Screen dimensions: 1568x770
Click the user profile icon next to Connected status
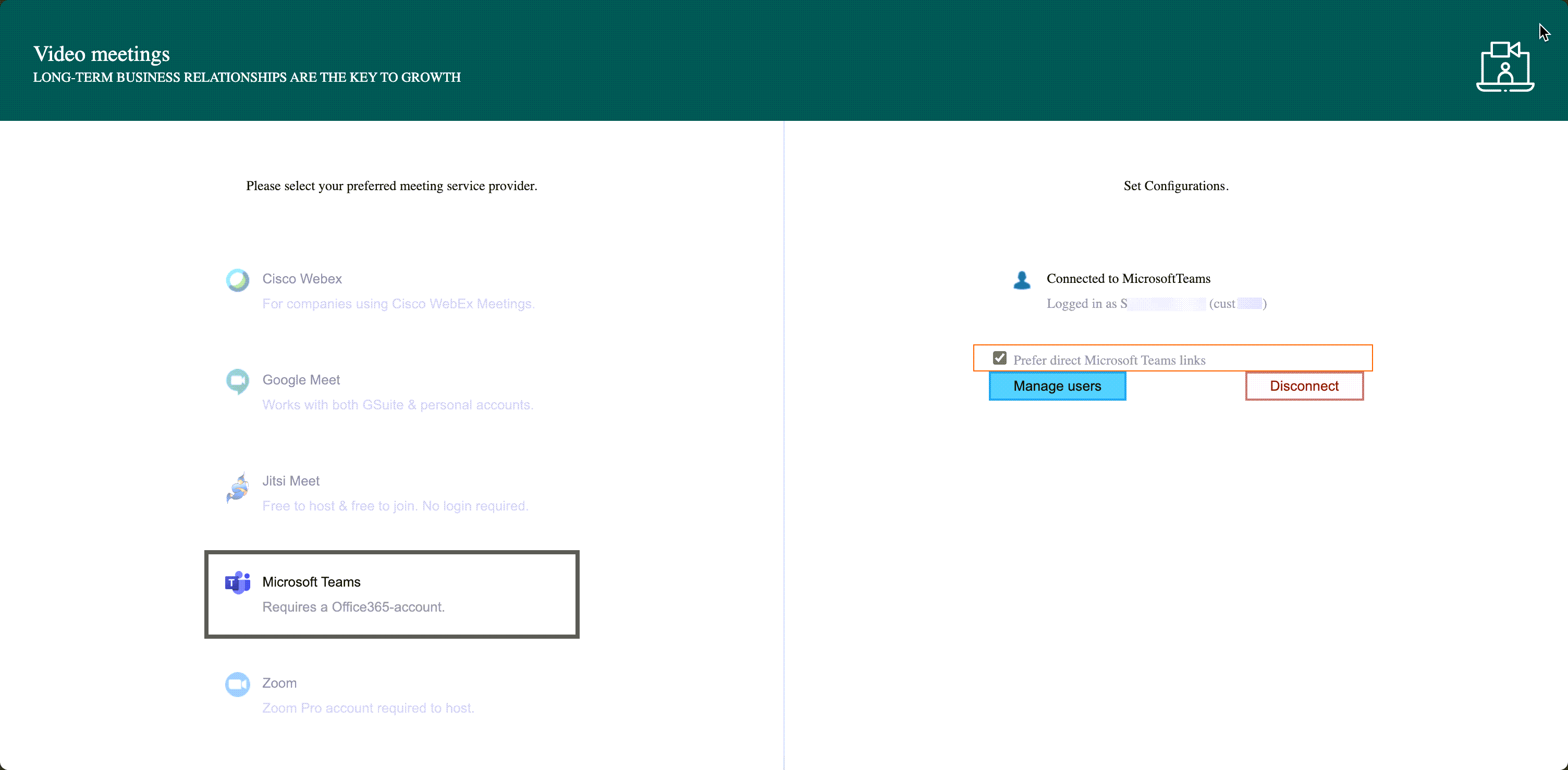tap(1021, 280)
